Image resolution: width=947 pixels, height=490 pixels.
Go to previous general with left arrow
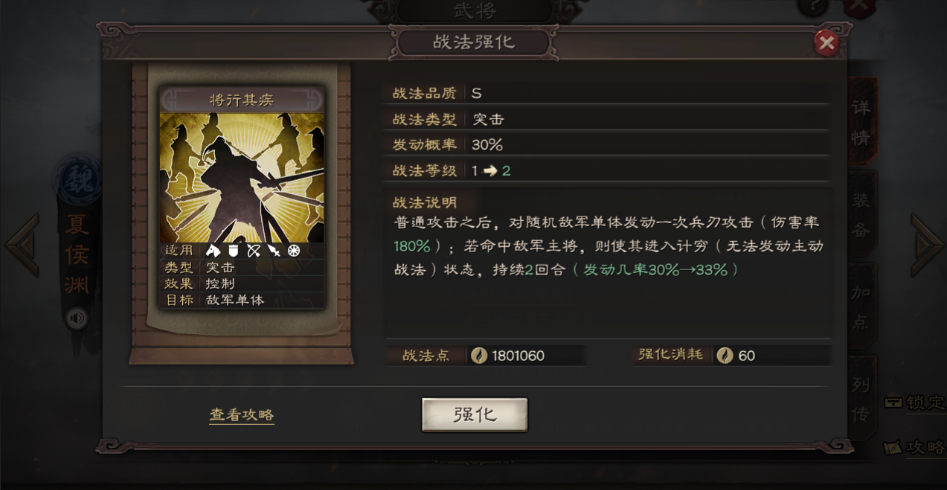click(x=22, y=245)
